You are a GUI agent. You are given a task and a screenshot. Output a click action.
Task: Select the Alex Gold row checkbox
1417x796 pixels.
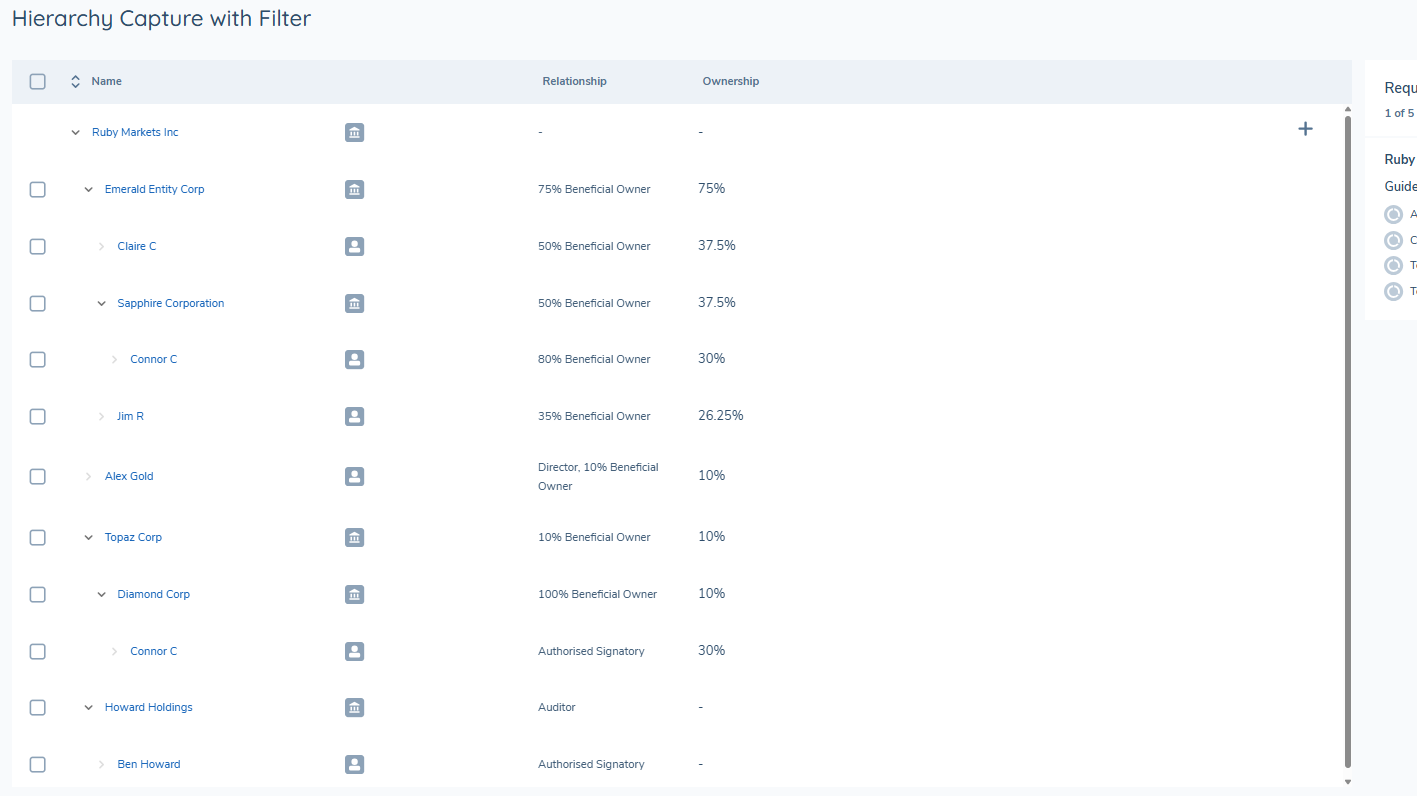38,477
